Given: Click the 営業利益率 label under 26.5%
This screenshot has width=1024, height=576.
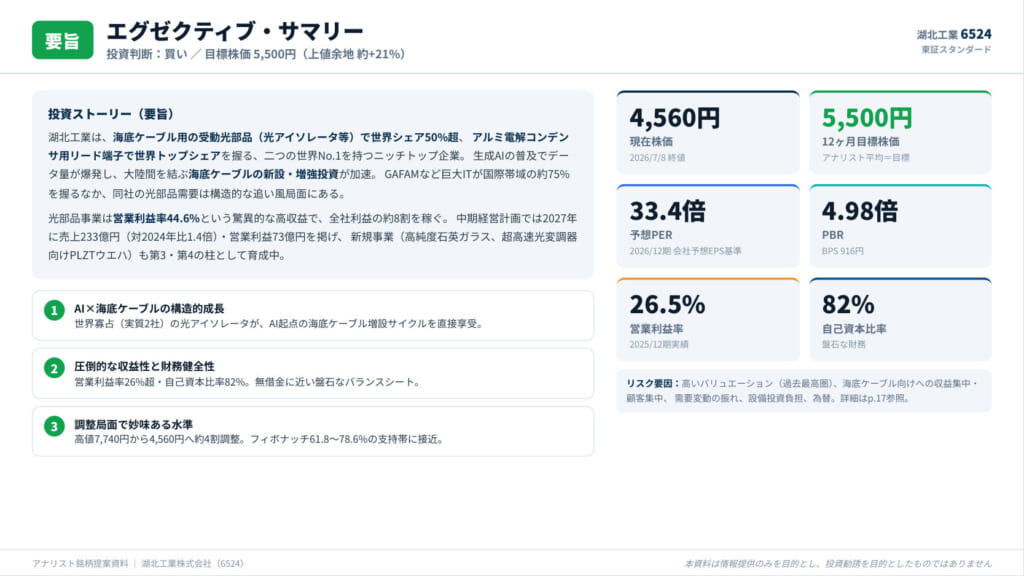Looking at the screenshot, I should 656,328.
